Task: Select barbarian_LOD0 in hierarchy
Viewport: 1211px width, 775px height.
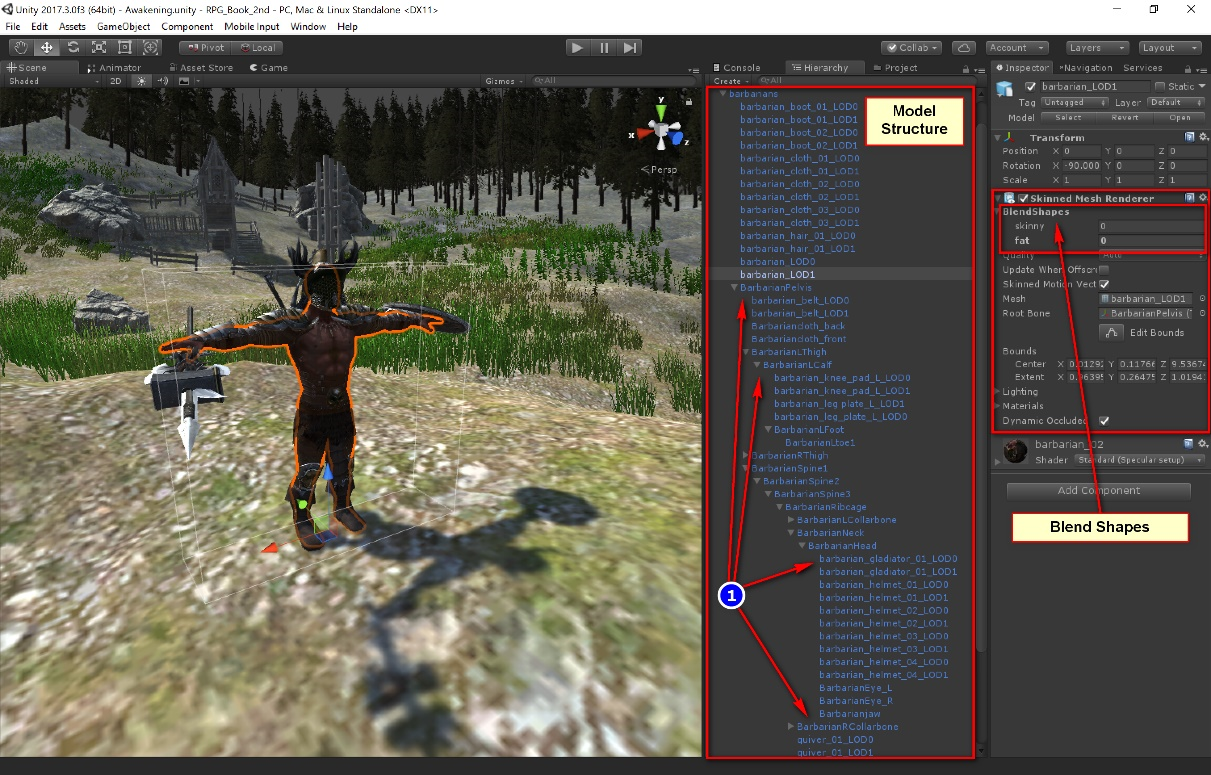Action: (x=778, y=261)
